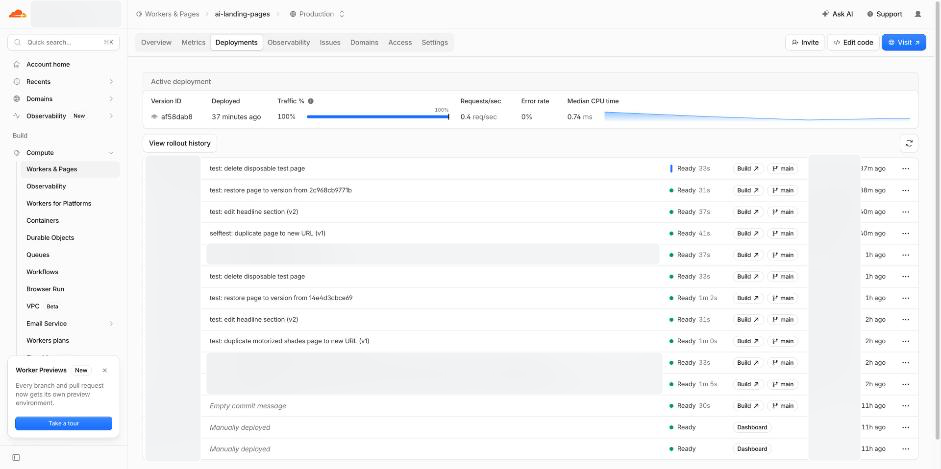Click 'test: edit headline section (v2)' 31s row text

pyautogui.click(x=254, y=320)
